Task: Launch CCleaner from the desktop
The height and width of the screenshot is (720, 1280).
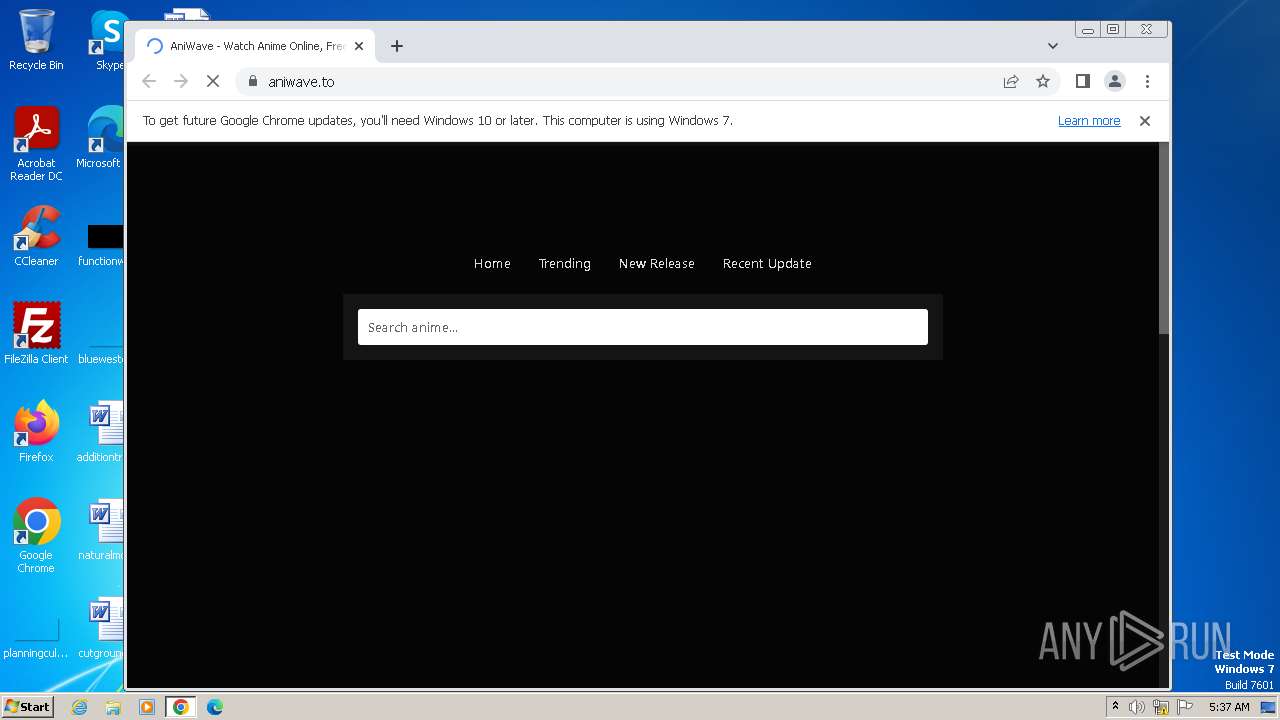Action: 36,237
